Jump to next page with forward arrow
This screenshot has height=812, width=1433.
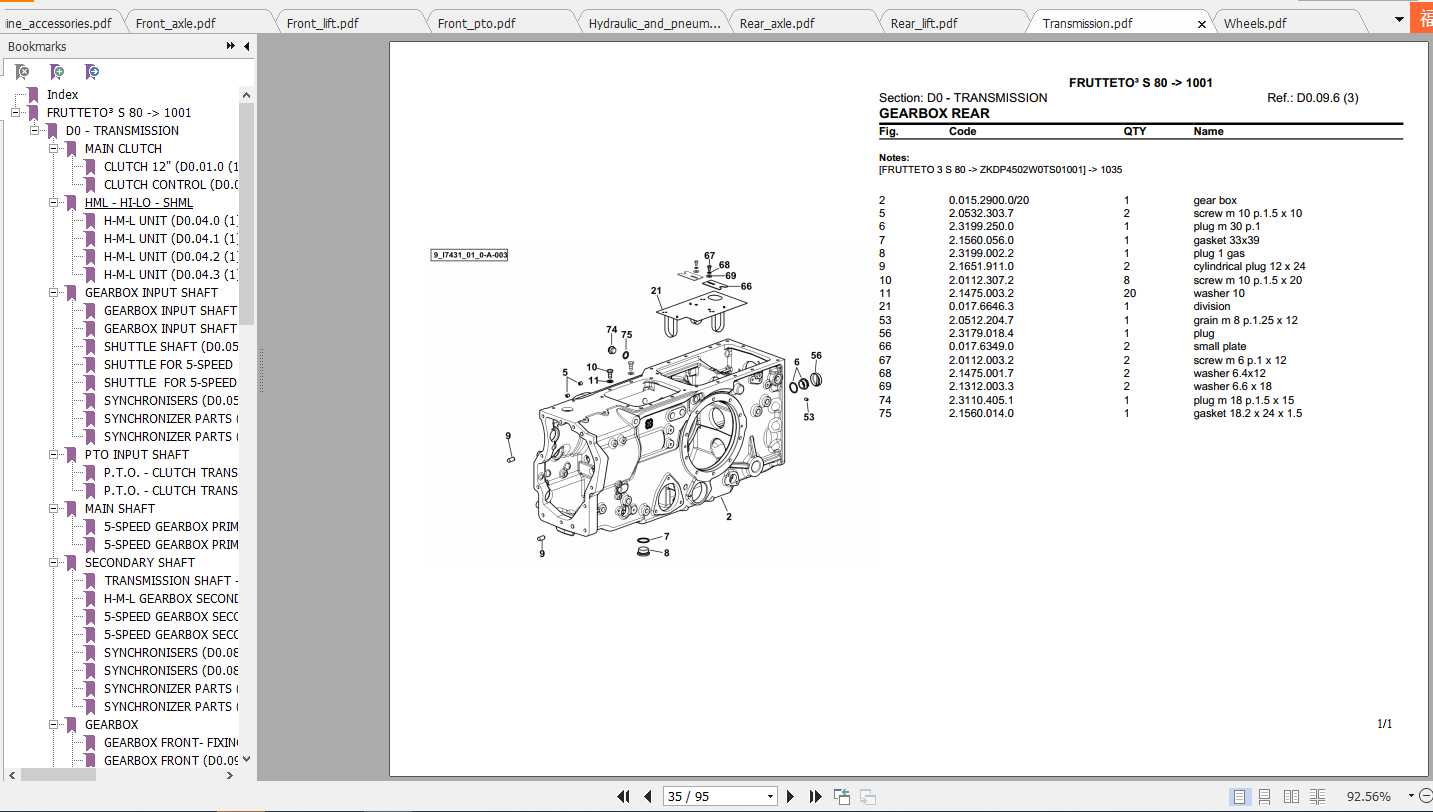click(790, 796)
